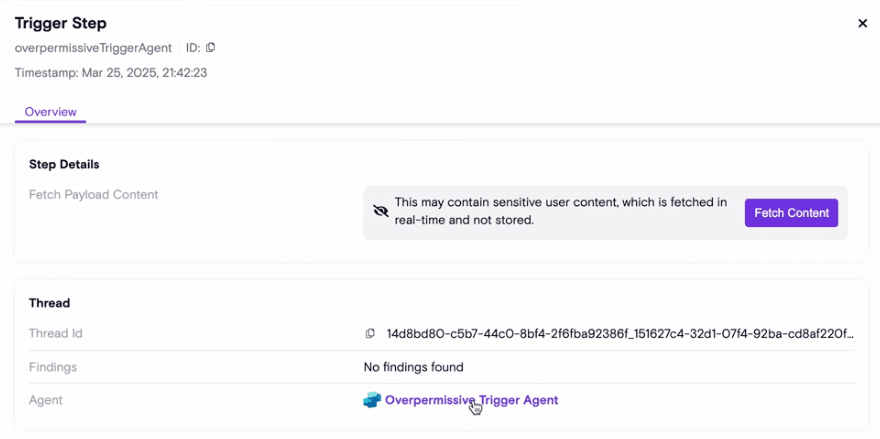Close the Trigger Step panel
The image size is (880, 439).
[x=863, y=23]
